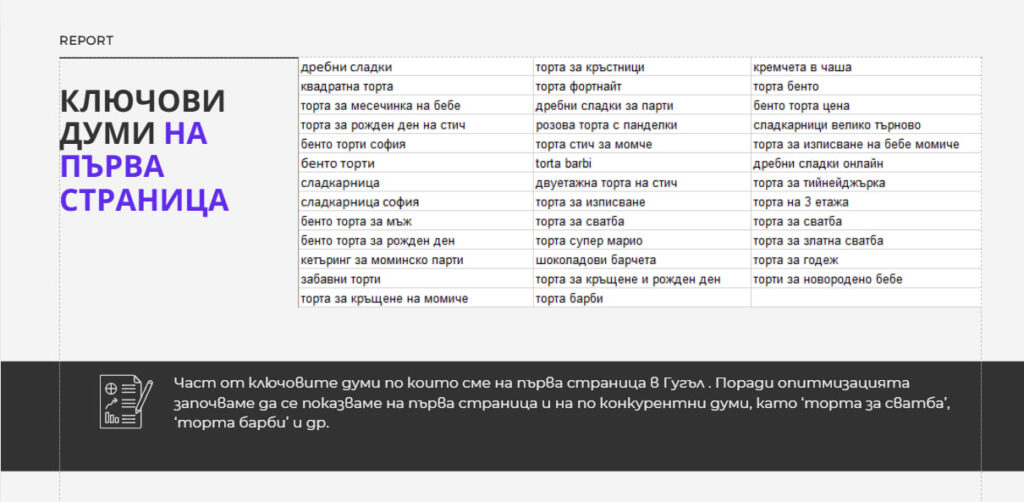Select the "квадратна торта" cell
Image resolution: width=1024 pixels, height=502 pixels.
346,86
